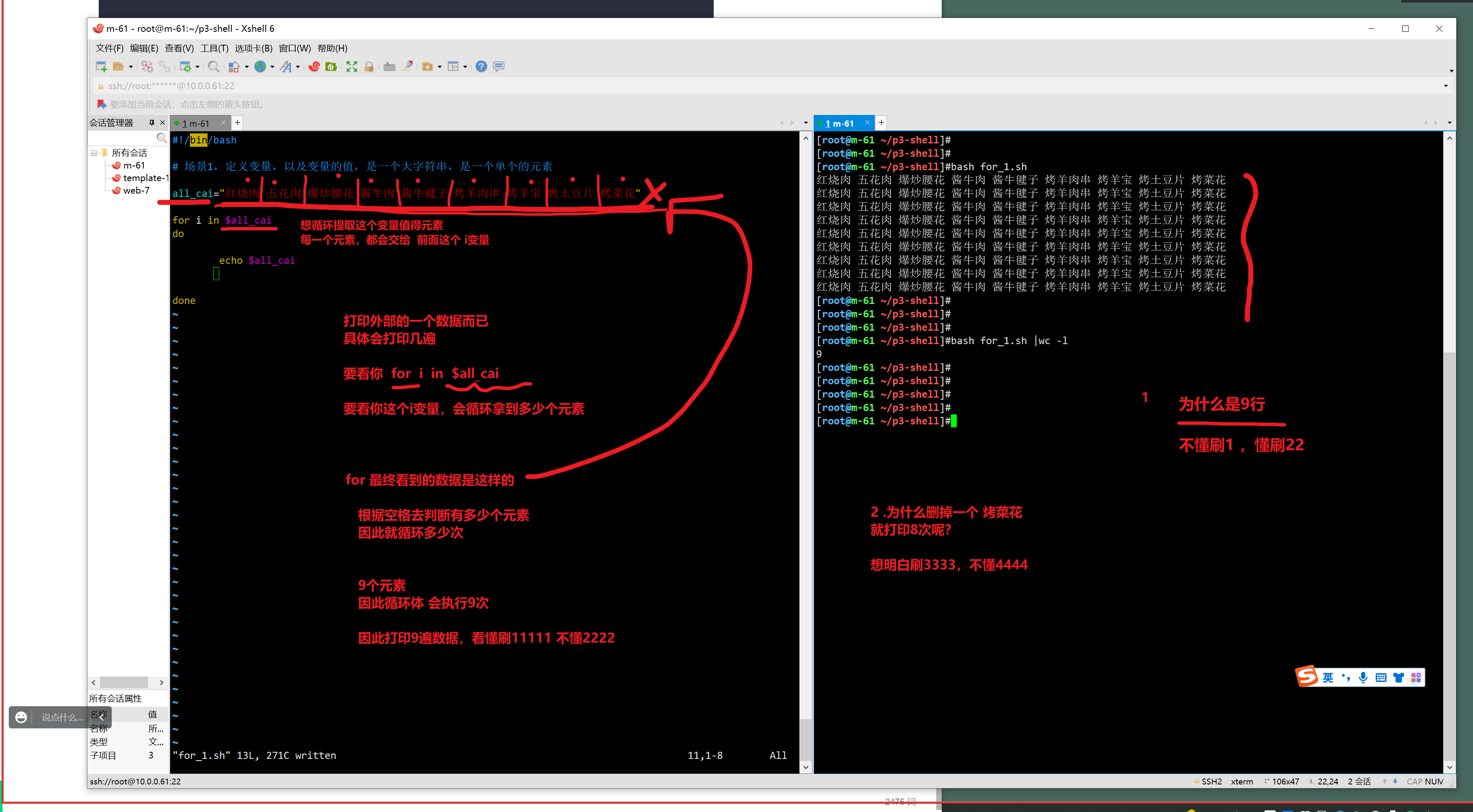
Task: Click the Find magnifier toolbar icon
Action: tap(213, 67)
